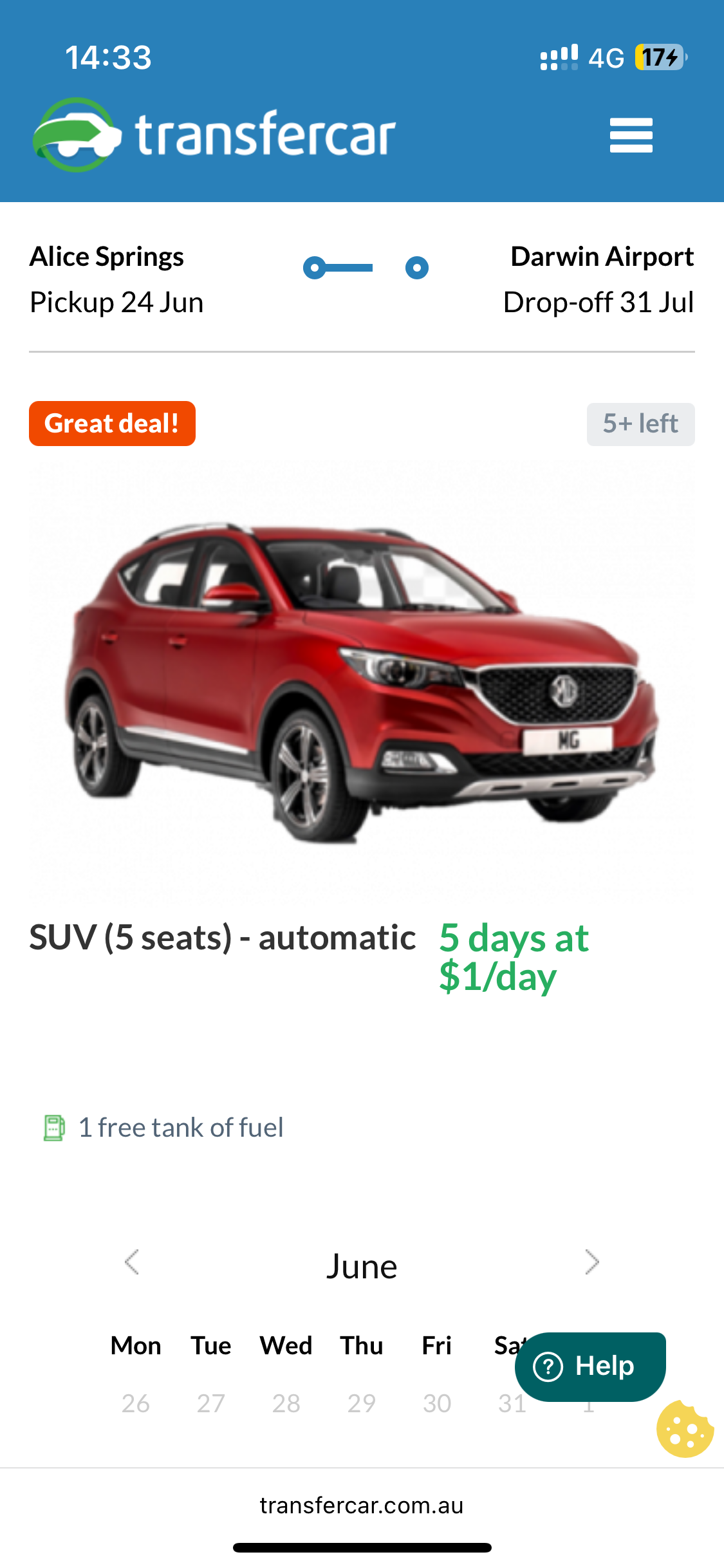
Task: Tap the signal strength bars icon
Action: click(x=559, y=57)
